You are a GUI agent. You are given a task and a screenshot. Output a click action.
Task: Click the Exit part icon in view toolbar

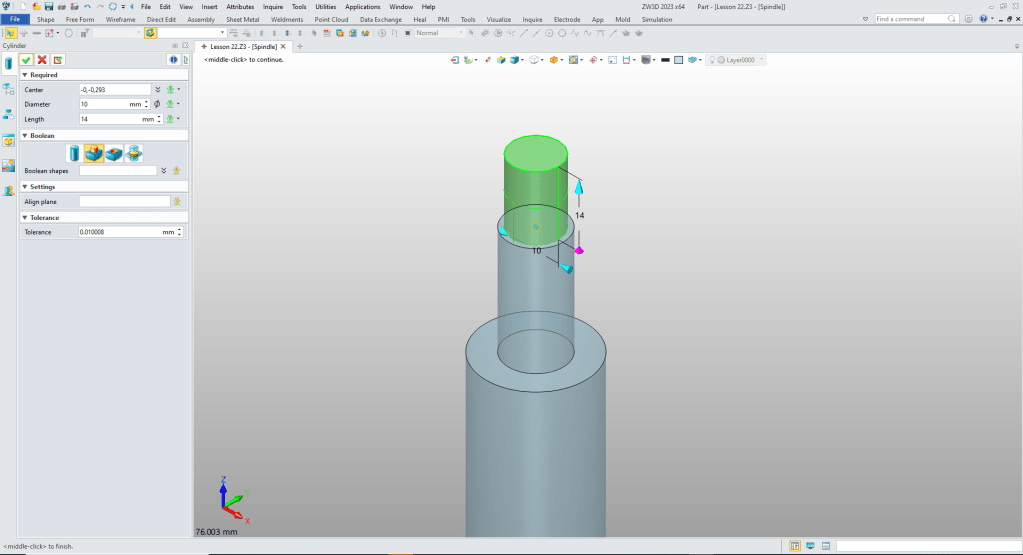point(455,60)
